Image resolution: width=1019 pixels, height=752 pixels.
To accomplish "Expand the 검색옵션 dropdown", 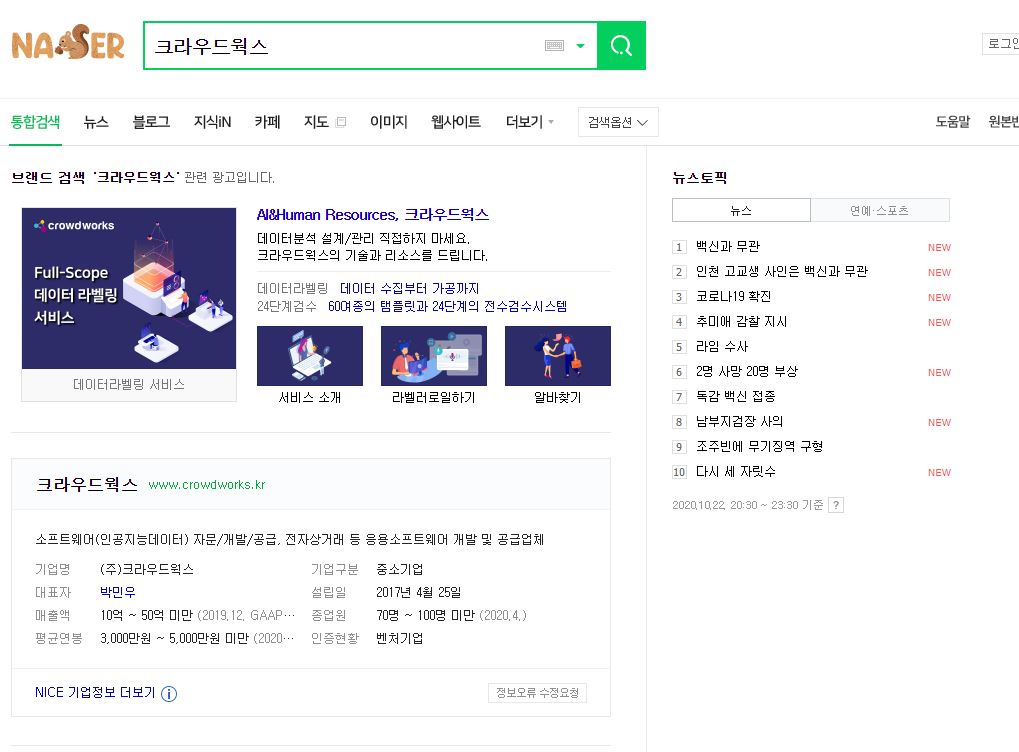I will (618, 122).
